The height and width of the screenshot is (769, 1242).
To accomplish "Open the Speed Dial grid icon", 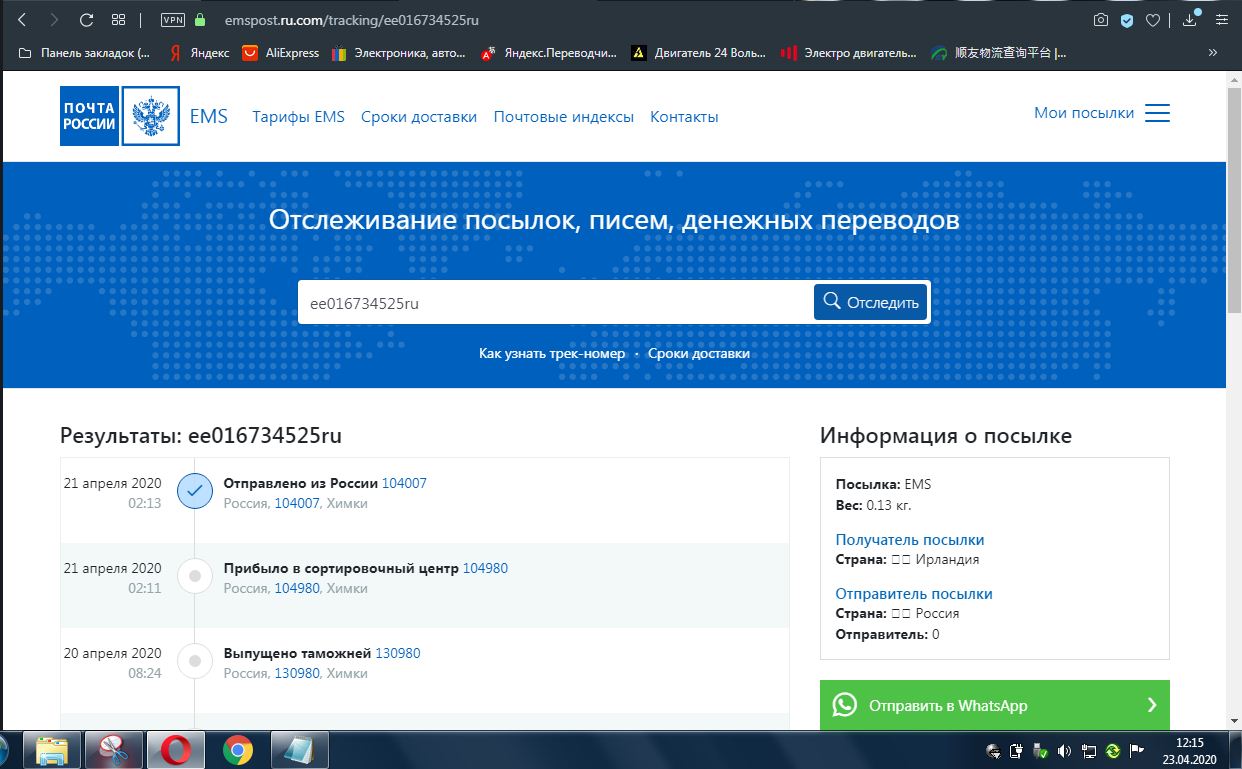I will point(118,20).
